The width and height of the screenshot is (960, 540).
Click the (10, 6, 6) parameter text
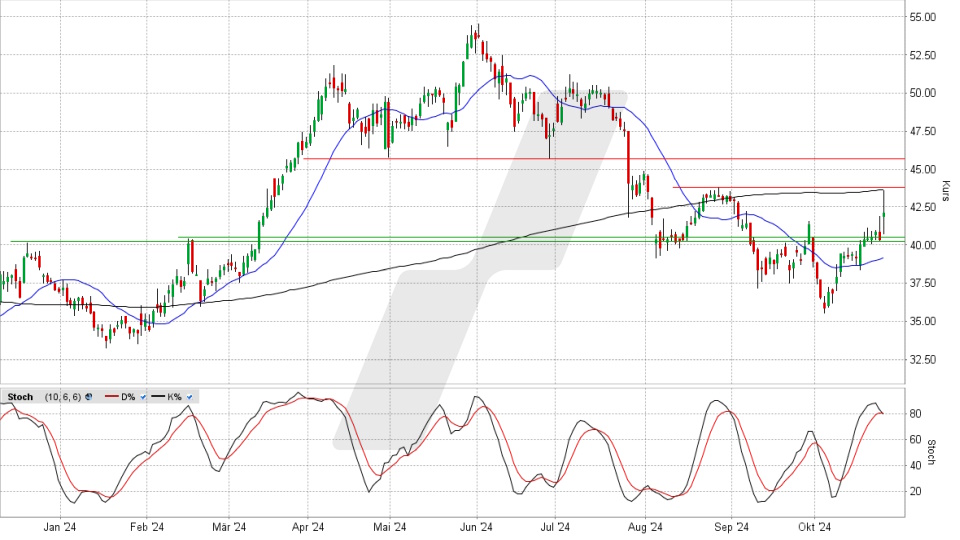pyautogui.click(x=62, y=397)
